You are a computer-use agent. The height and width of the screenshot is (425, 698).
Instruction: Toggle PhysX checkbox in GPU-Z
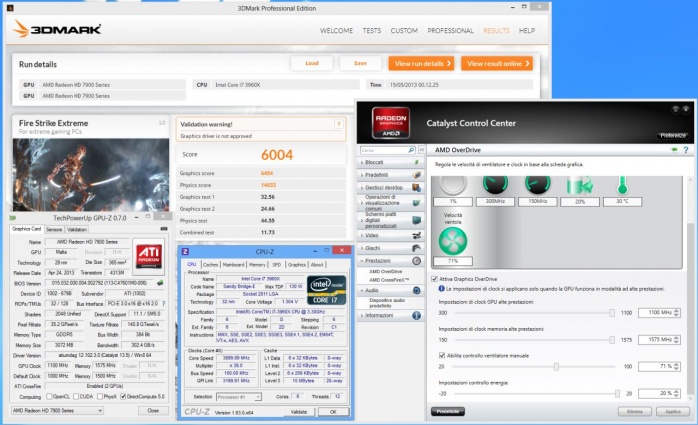point(100,397)
